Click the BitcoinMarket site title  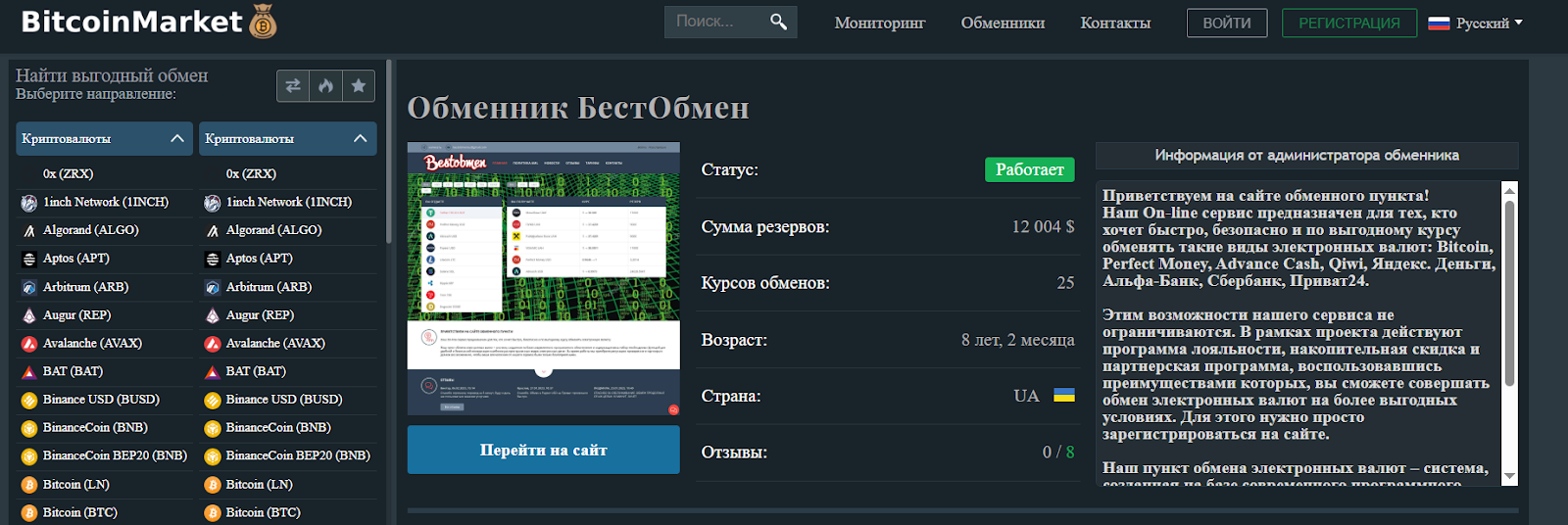pyautogui.click(x=131, y=22)
